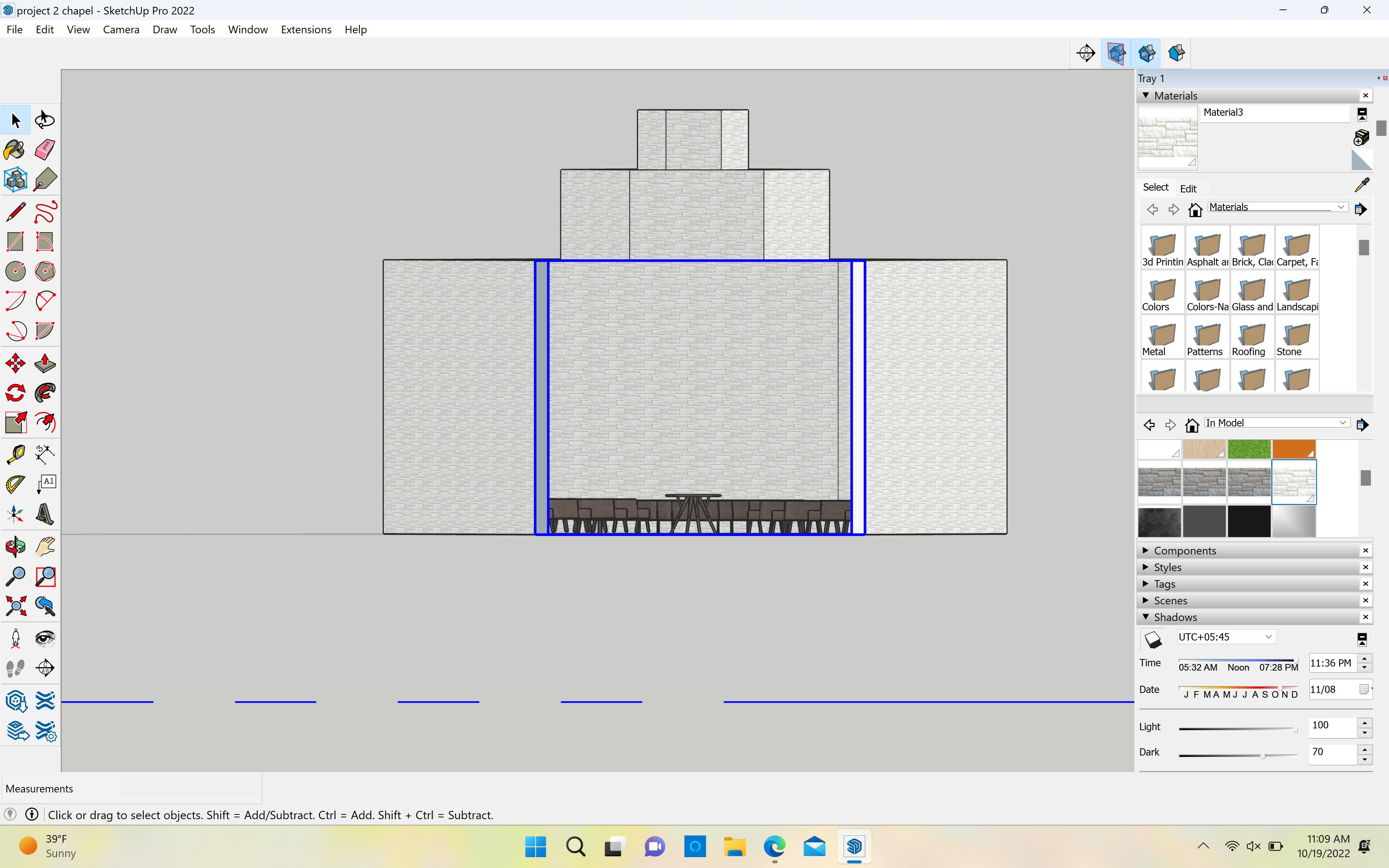Screen dimensions: 1389x868
Task: Open the Extensions menu
Action: (306, 29)
